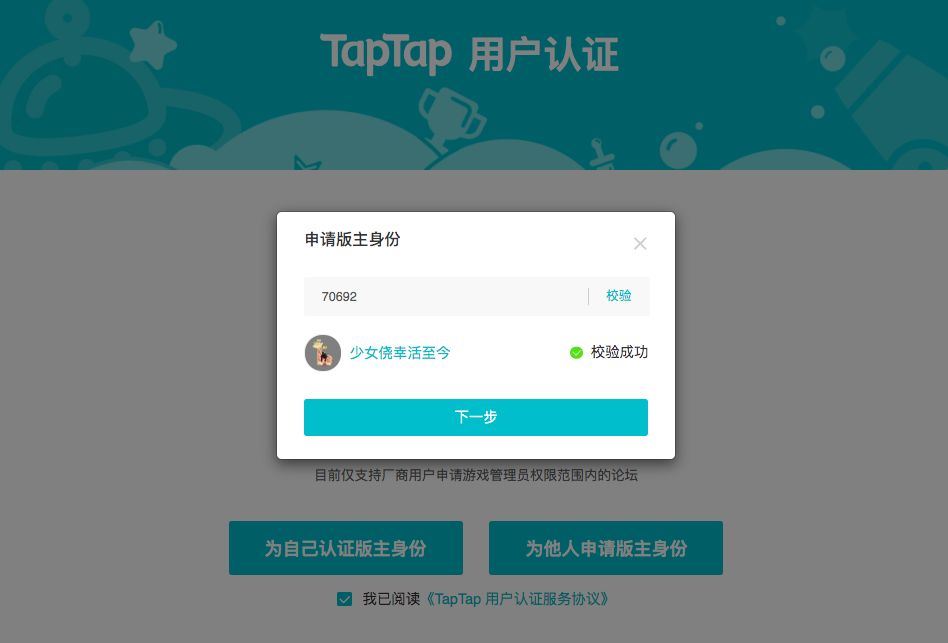Click the 校验 verify link

(618, 296)
